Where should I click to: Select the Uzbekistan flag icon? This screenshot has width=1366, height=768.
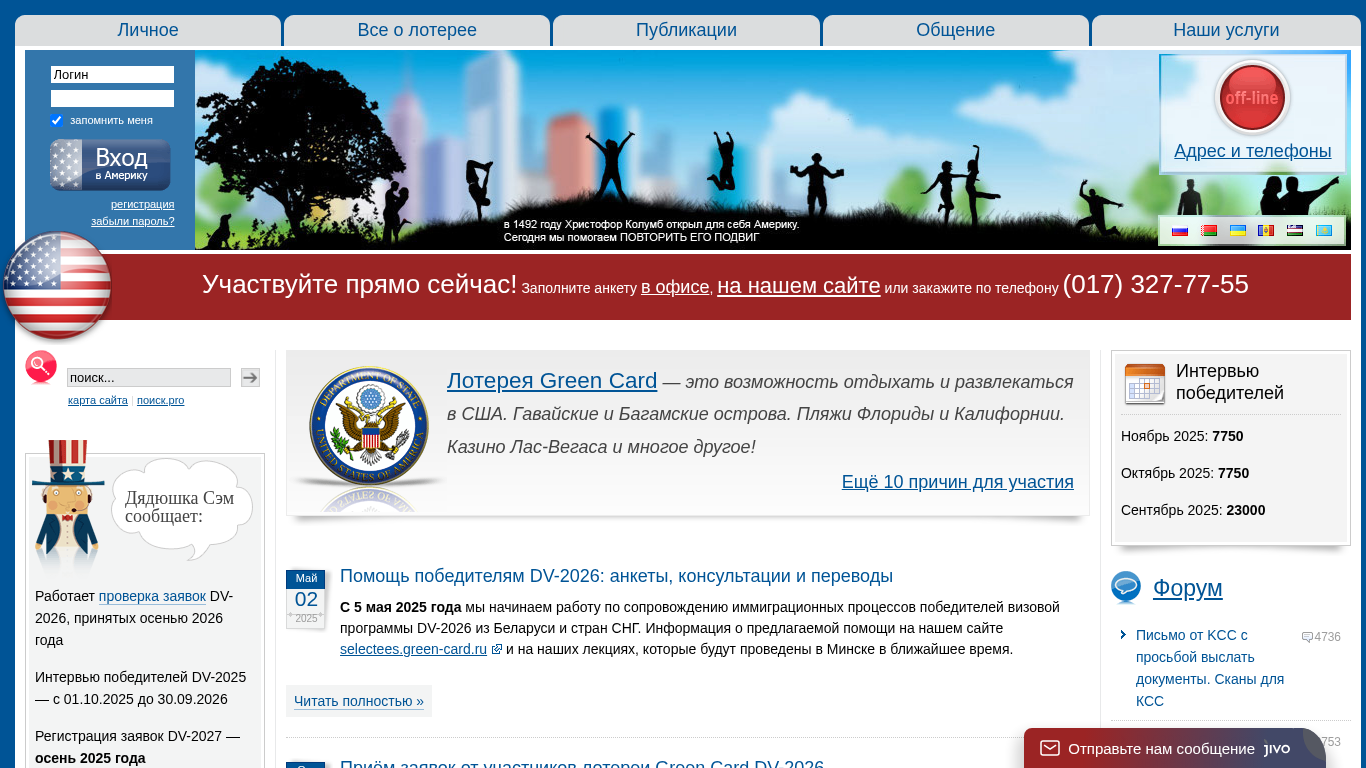(1295, 231)
